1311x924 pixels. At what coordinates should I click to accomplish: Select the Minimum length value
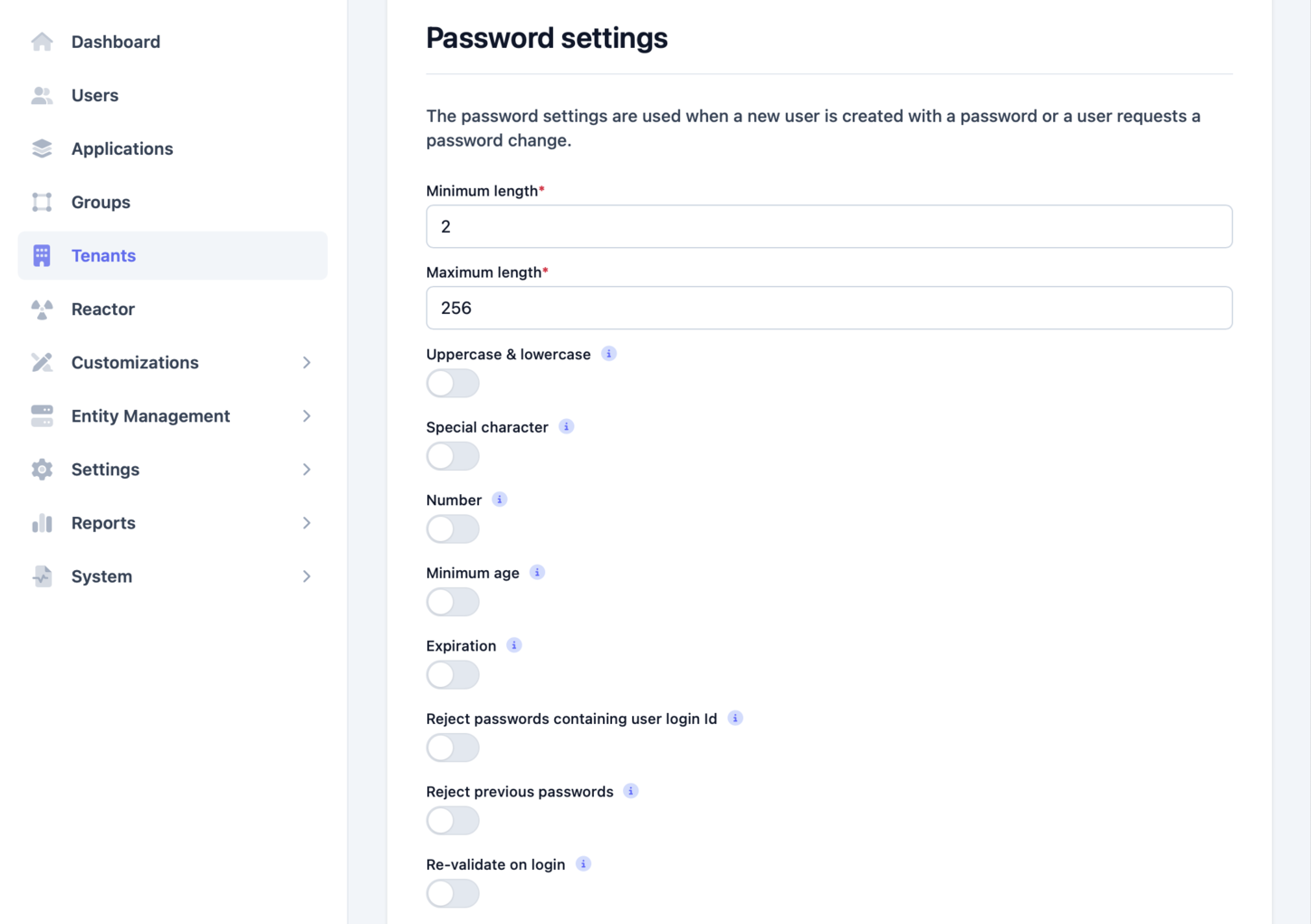(828, 226)
